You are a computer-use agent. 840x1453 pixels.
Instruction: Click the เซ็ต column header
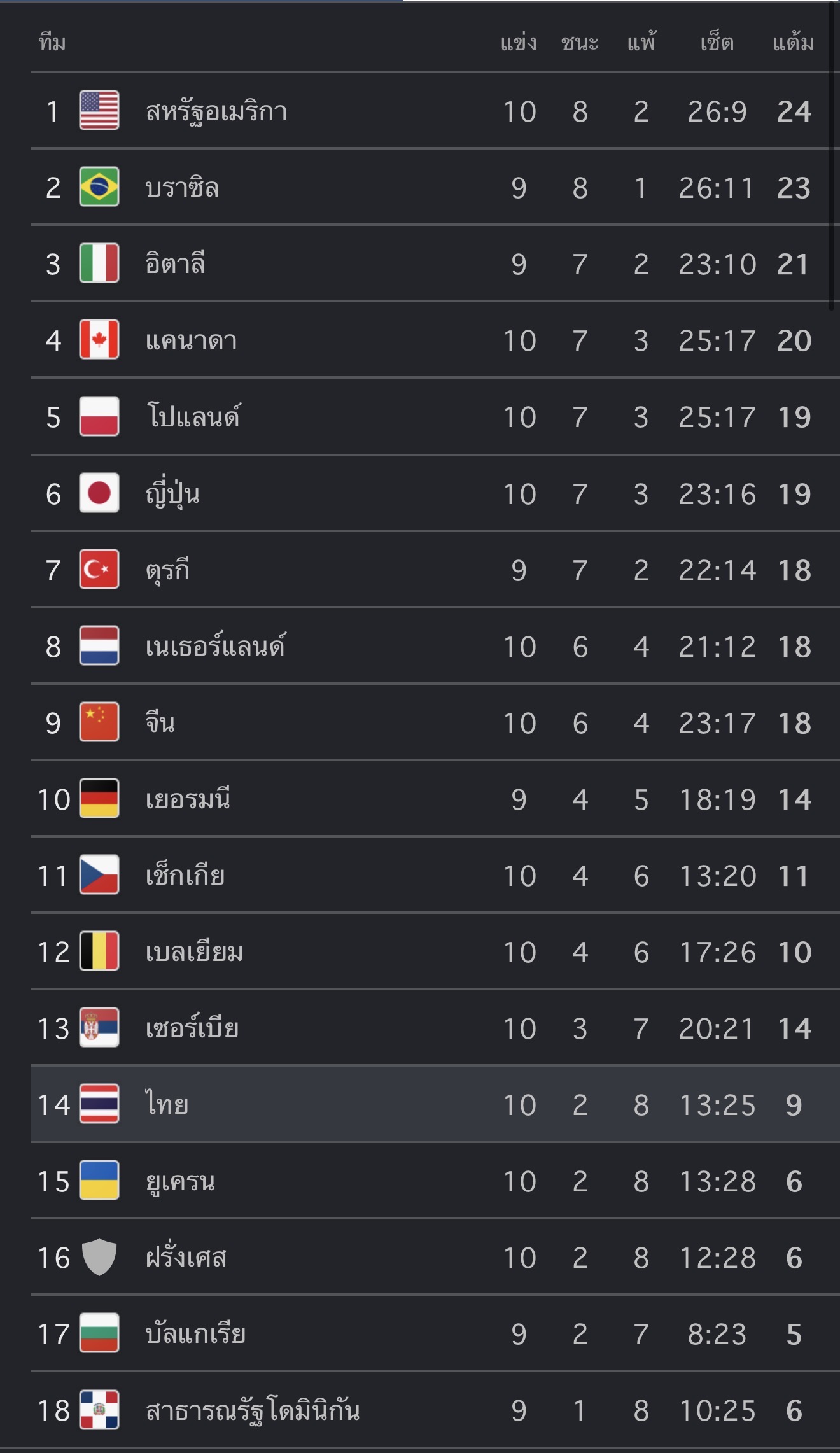[x=717, y=43]
